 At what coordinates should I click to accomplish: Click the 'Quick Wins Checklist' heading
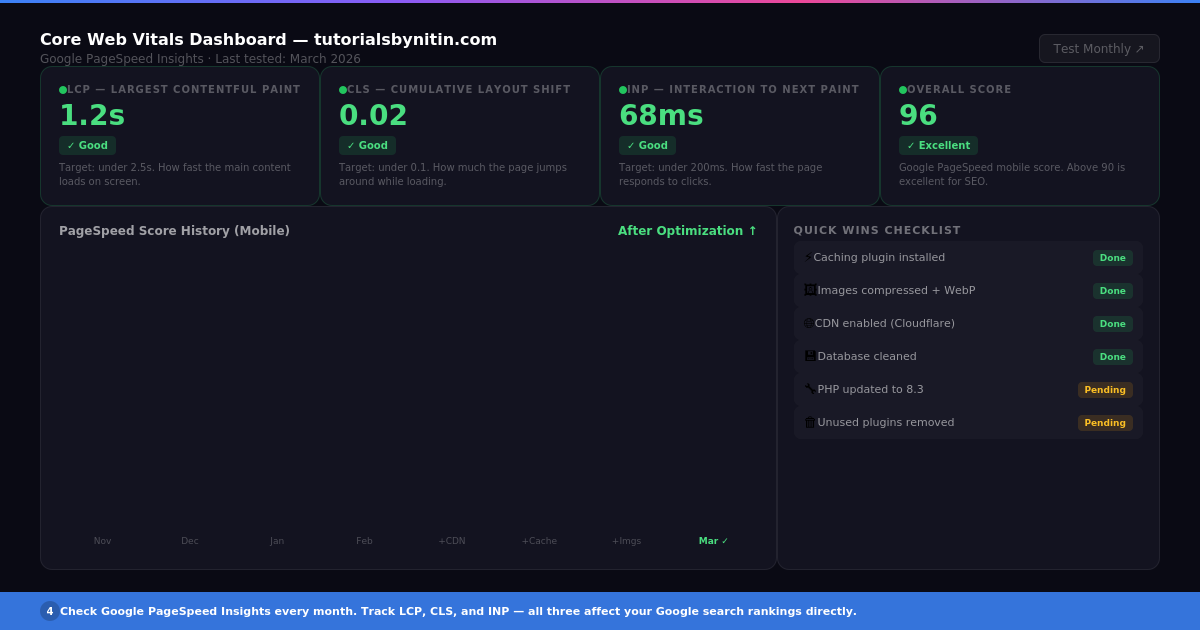point(877,231)
